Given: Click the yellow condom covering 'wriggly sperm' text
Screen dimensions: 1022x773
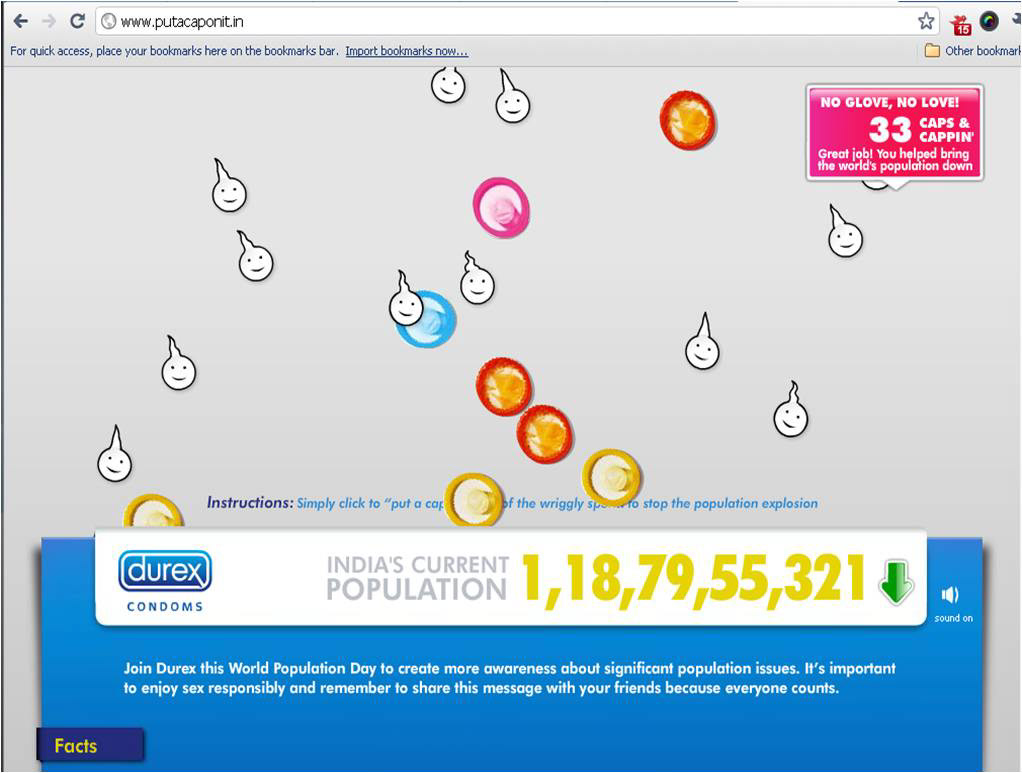Looking at the screenshot, I should 611,478.
